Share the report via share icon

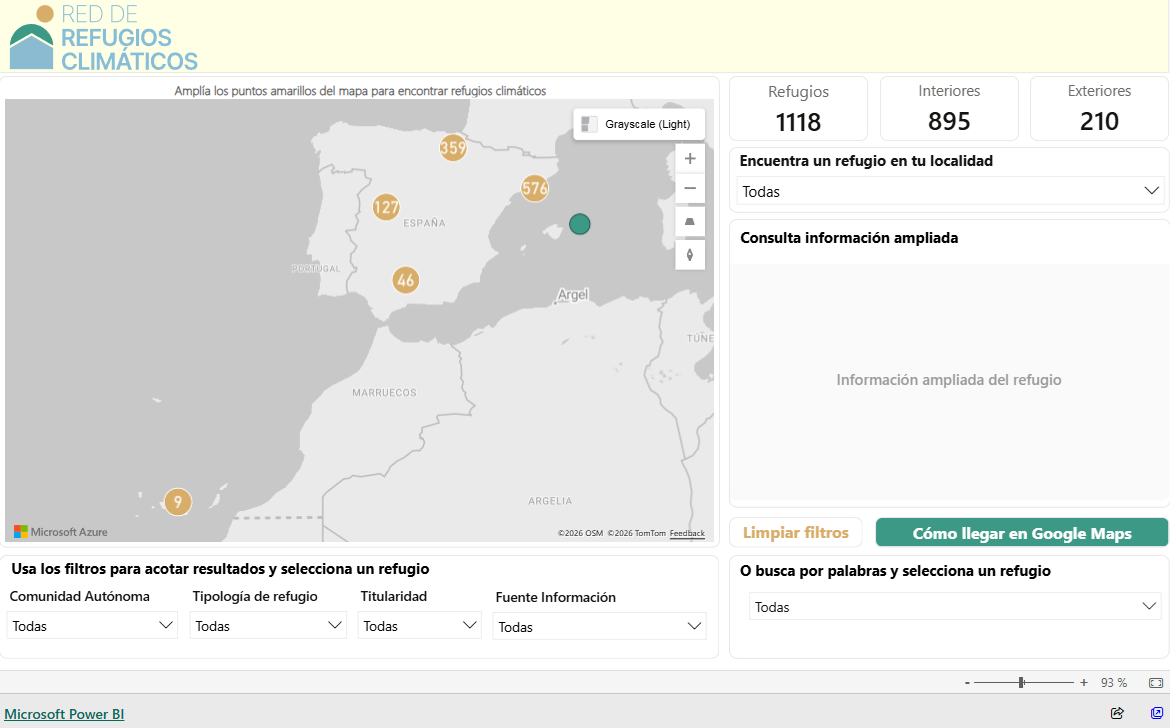pyautogui.click(x=1117, y=713)
